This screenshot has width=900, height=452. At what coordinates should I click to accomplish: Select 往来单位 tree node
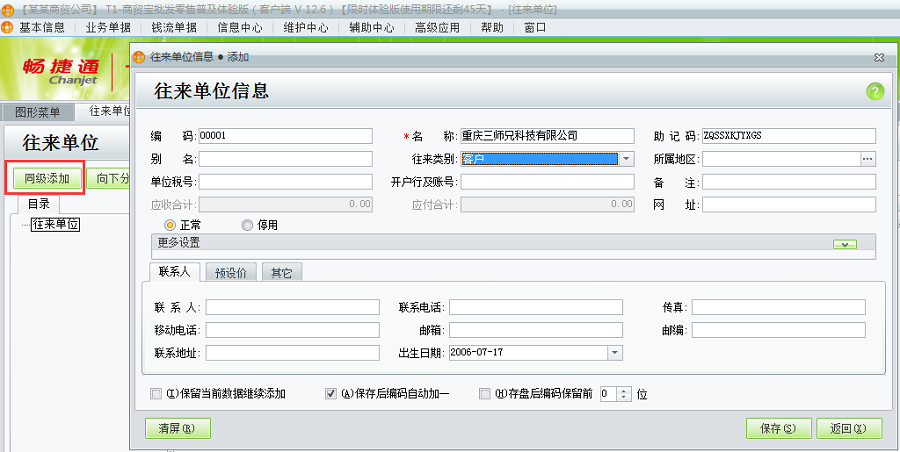[x=55, y=225]
